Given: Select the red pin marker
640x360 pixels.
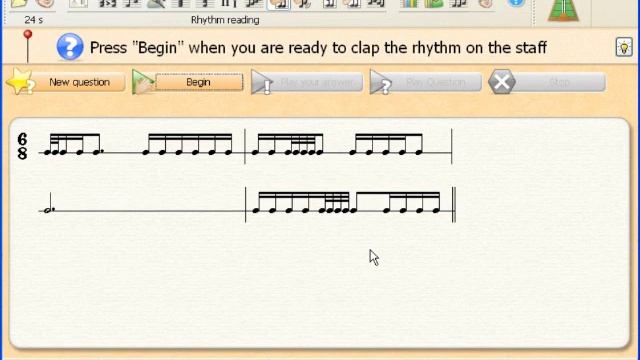Looking at the screenshot, I should click(x=28, y=46).
